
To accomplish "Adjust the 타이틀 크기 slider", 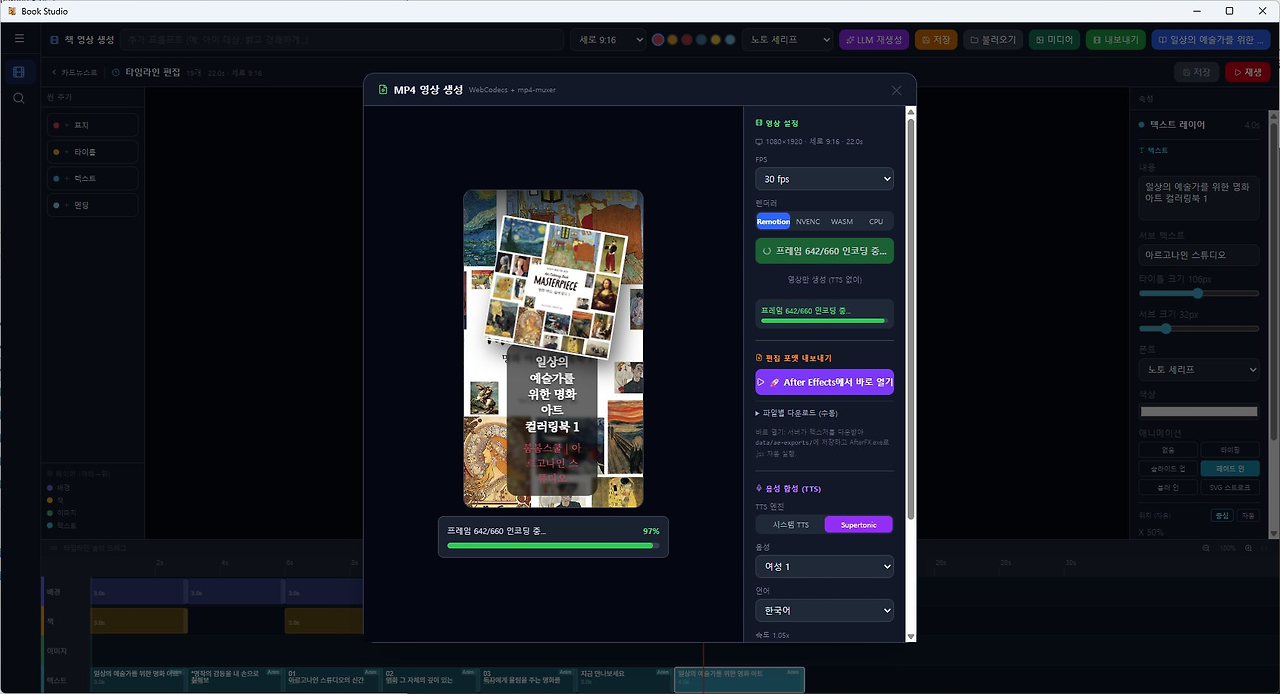I will [1199, 293].
